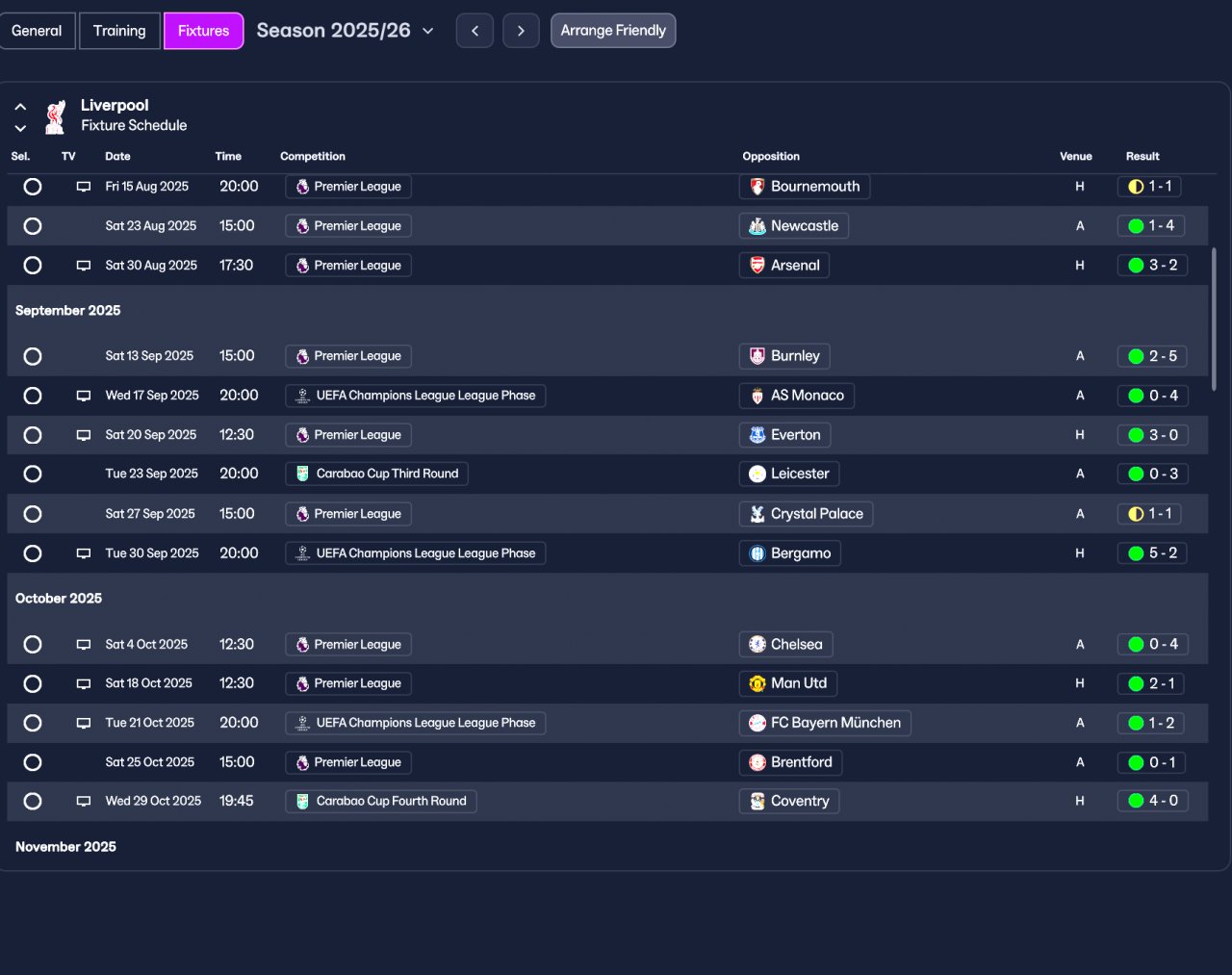The height and width of the screenshot is (975, 1232).
Task: Switch to the General tab
Action: point(37,31)
